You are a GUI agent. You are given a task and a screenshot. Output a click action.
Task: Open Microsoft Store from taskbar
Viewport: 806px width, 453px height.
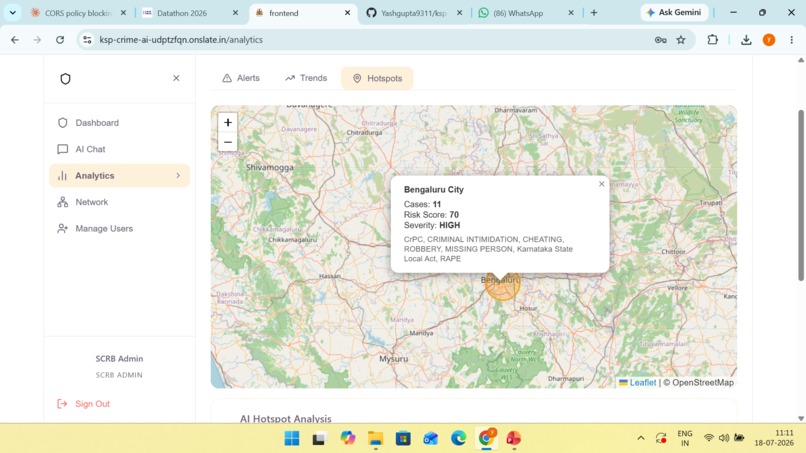click(x=403, y=438)
